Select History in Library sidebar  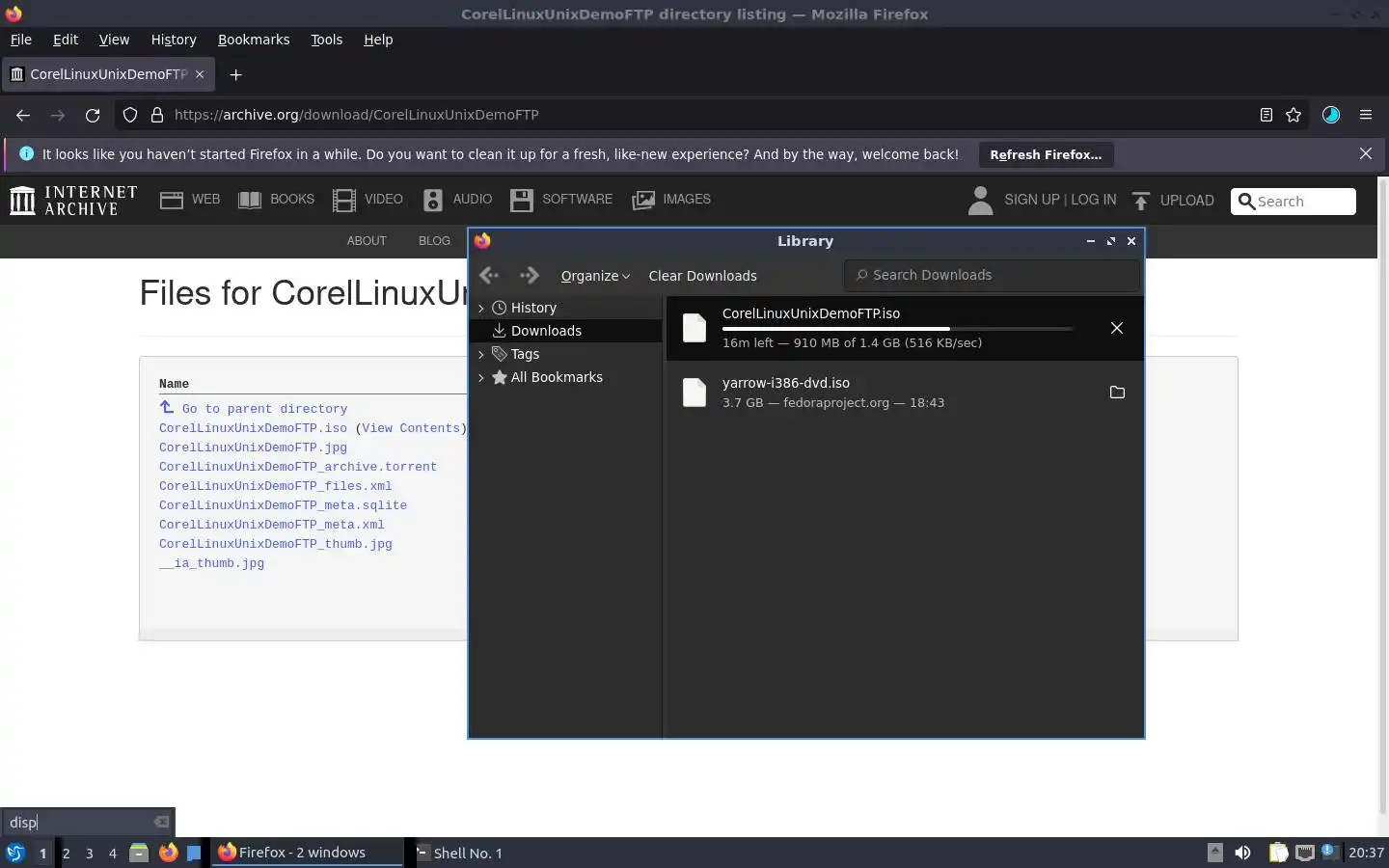[565, 308]
